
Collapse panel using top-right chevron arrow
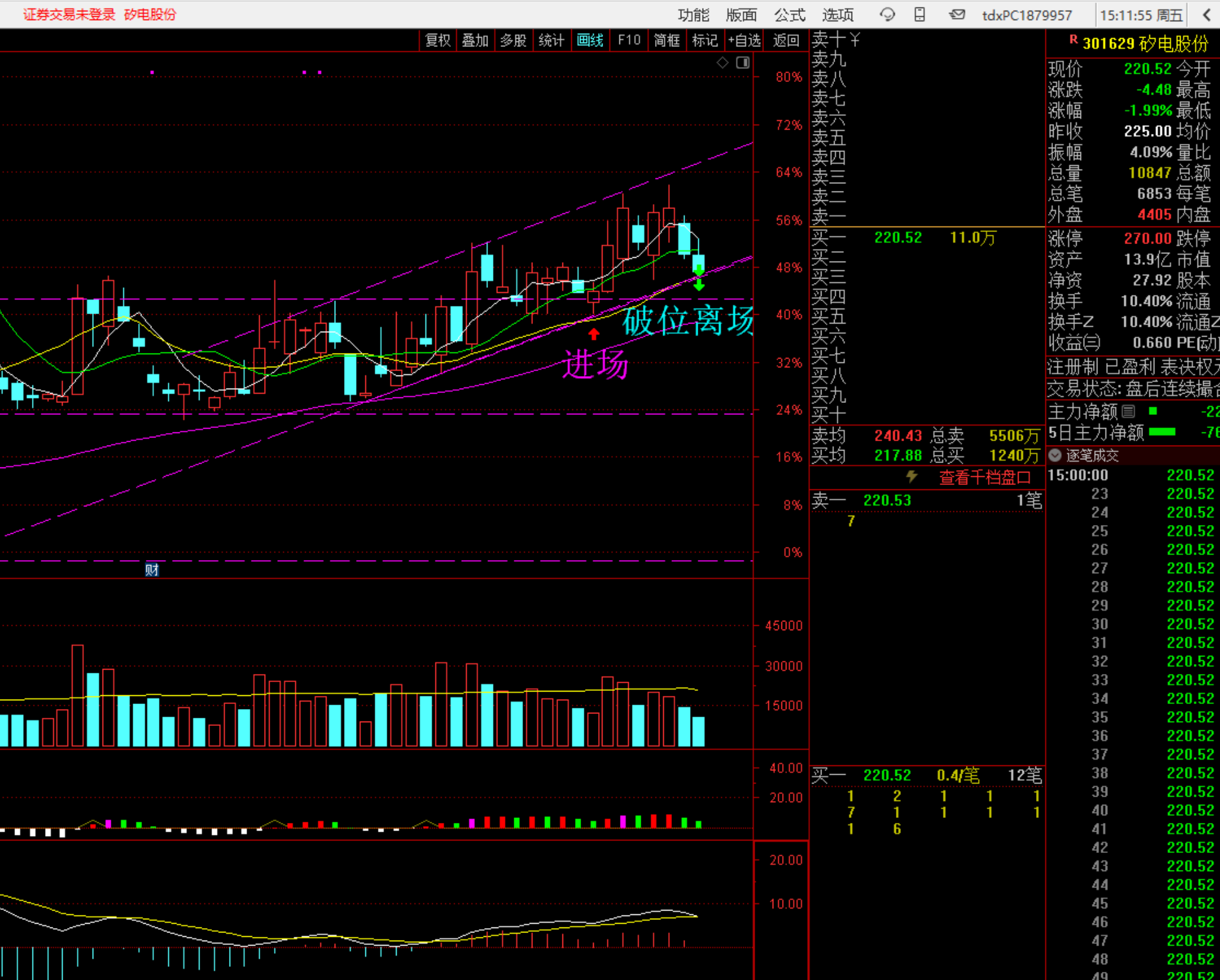pos(1206,14)
